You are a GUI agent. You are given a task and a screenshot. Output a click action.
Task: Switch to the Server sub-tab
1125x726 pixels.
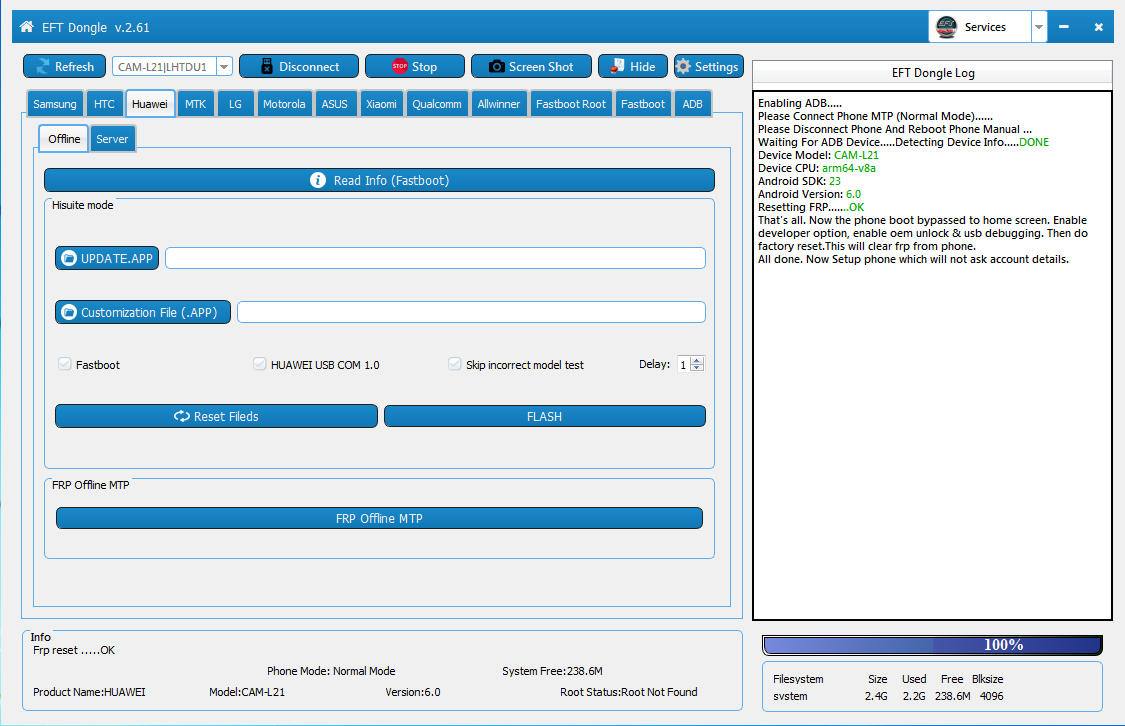(x=112, y=139)
